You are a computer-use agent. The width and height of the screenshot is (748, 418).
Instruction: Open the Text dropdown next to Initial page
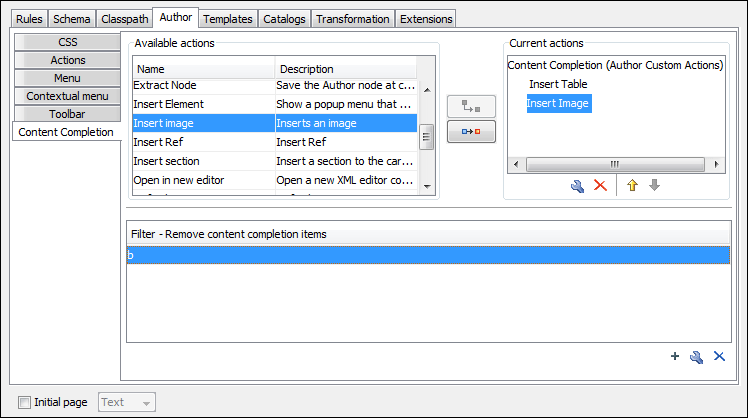point(127,402)
